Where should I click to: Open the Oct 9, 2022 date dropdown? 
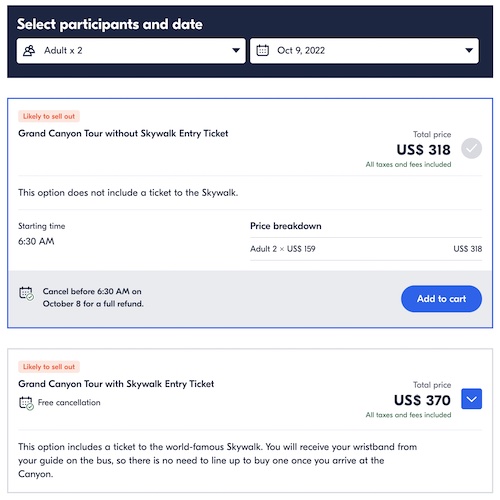click(364, 51)
